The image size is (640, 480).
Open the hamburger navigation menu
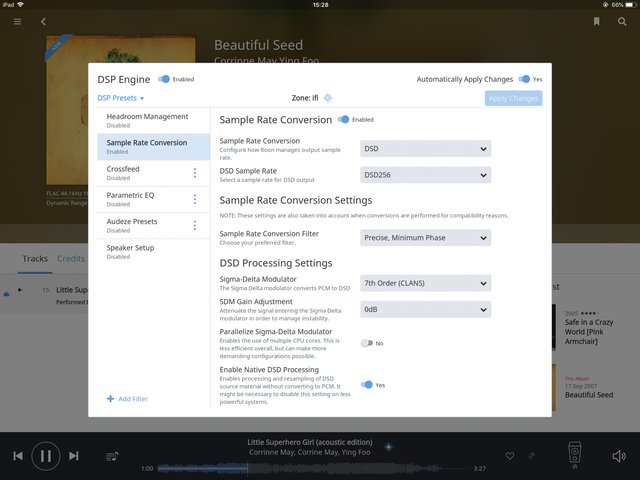pos(17,21)
